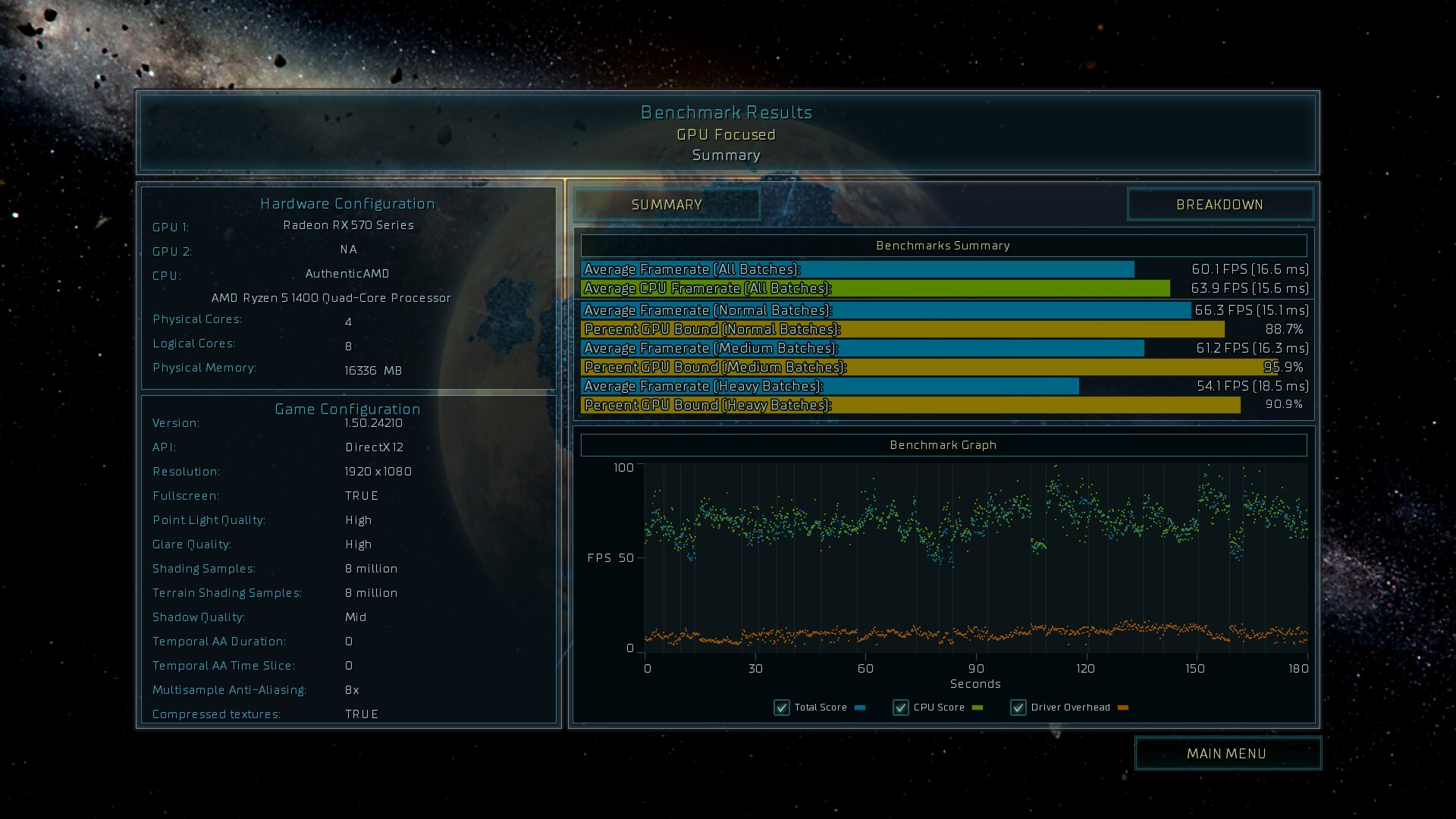1456x819 pixels.
Task: Select Percent GPU Bound (Normal Batches) bar
Action: (x=902, y=329)
